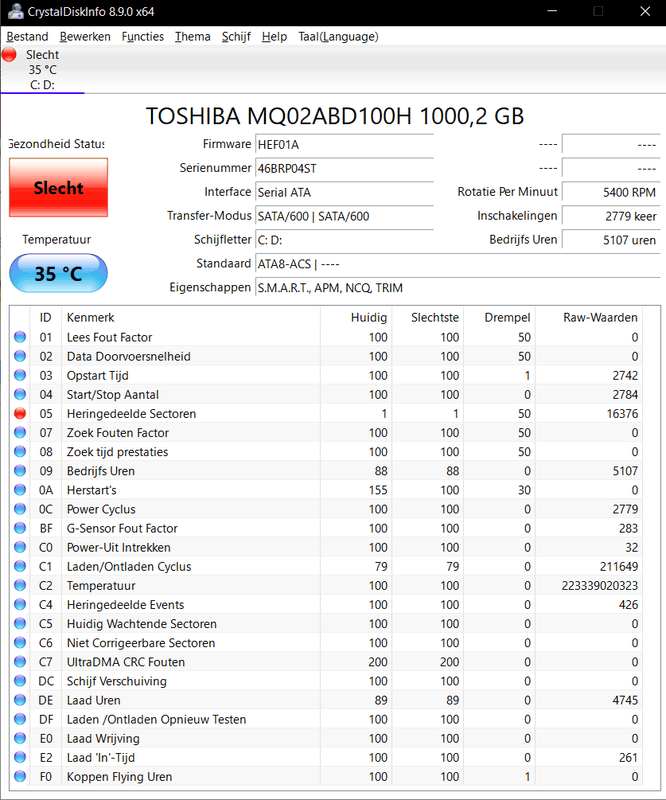
Task: Click the Schijfletter field C: D:
Action: (344, 240)
